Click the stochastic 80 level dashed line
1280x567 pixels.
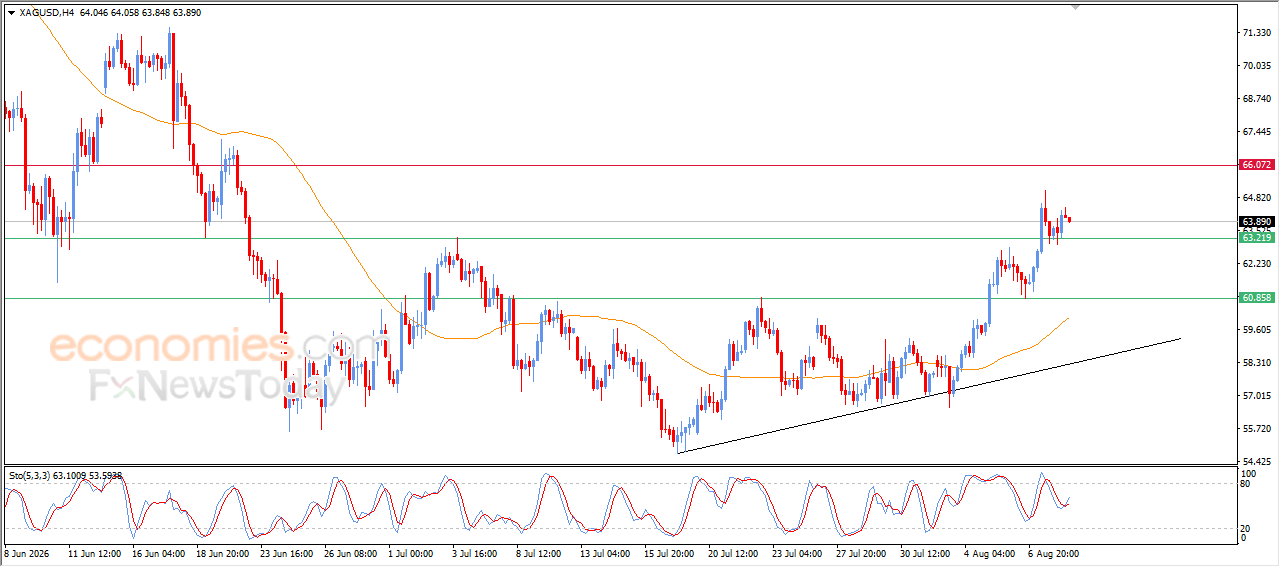620,484
